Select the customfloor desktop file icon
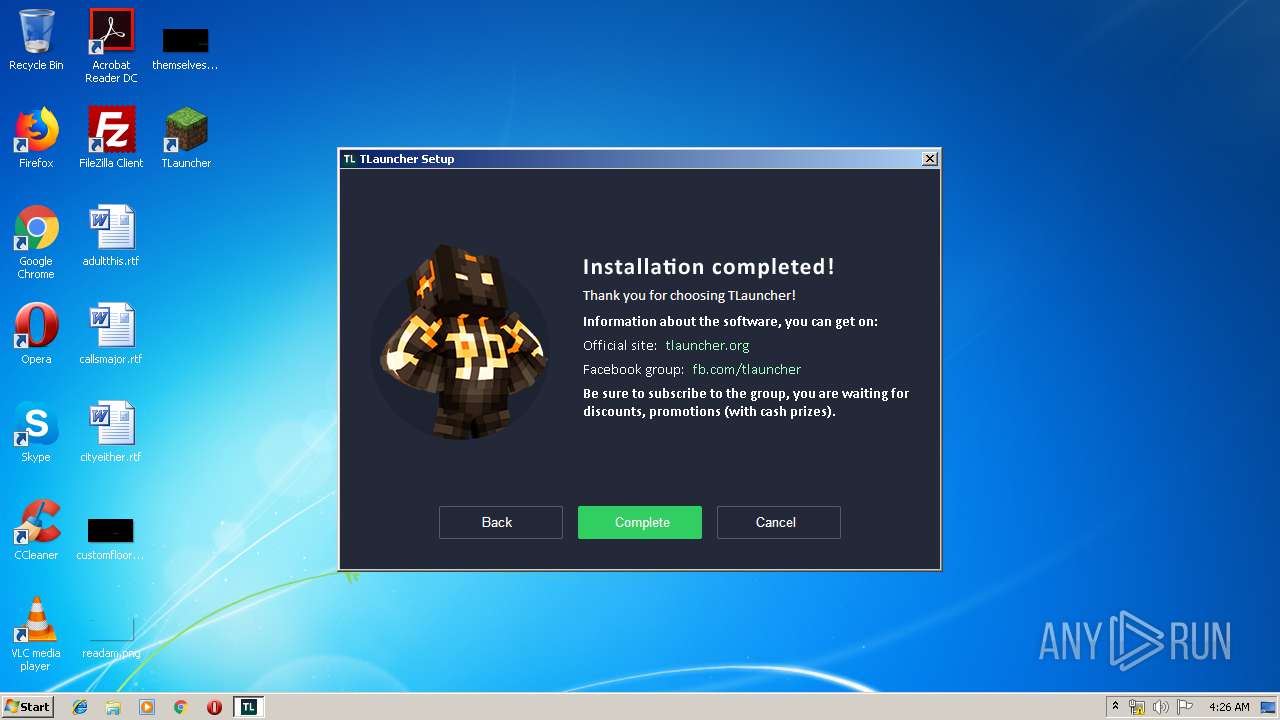This screenshot has height=720, width=1280. (110, 538)
